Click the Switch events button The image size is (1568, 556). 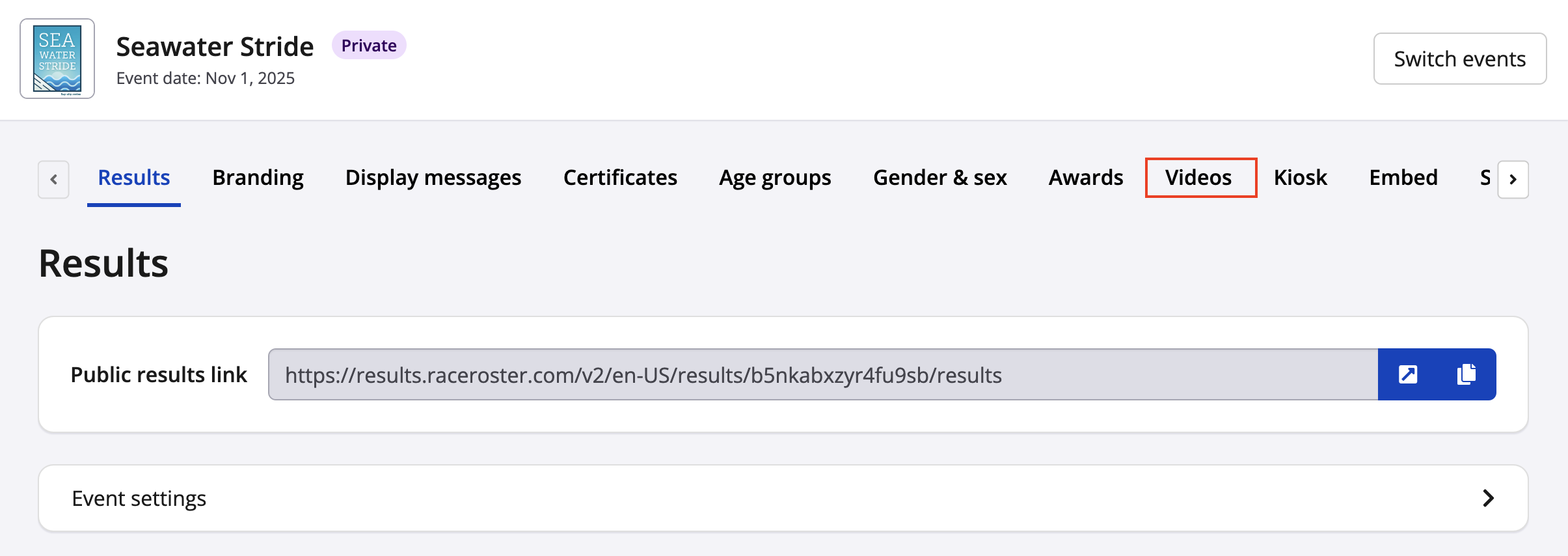(1459, 59)
